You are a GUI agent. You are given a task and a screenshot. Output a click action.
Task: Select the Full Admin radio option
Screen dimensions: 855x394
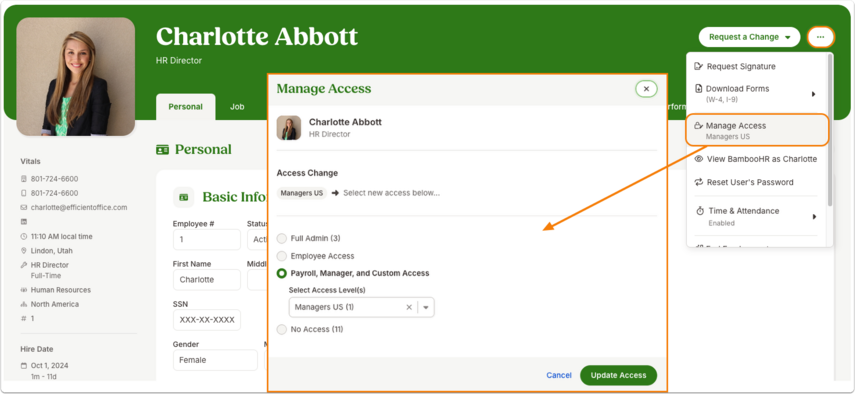coord(281,239)
